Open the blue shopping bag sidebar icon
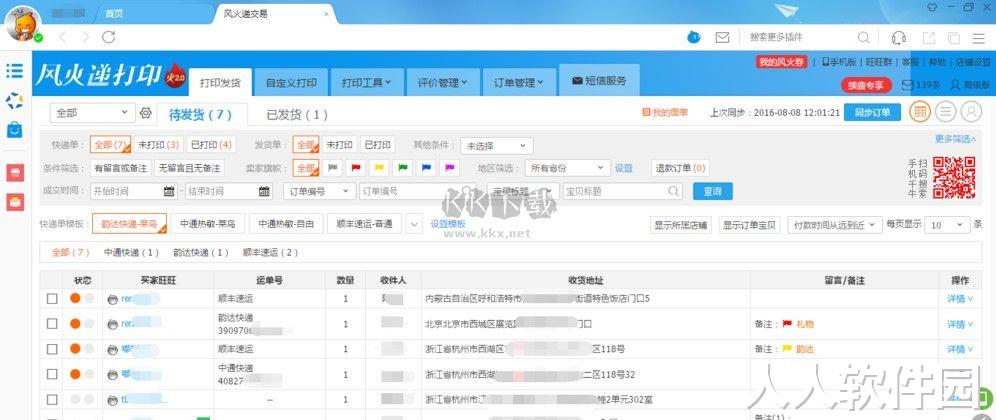The width and height of the screenshot is (996, 420). click(x=15, y=130)
